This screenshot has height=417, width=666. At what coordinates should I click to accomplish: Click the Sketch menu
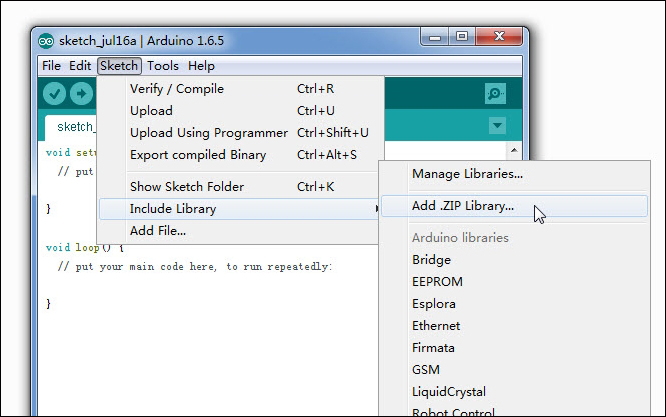[x=119, y=66]
